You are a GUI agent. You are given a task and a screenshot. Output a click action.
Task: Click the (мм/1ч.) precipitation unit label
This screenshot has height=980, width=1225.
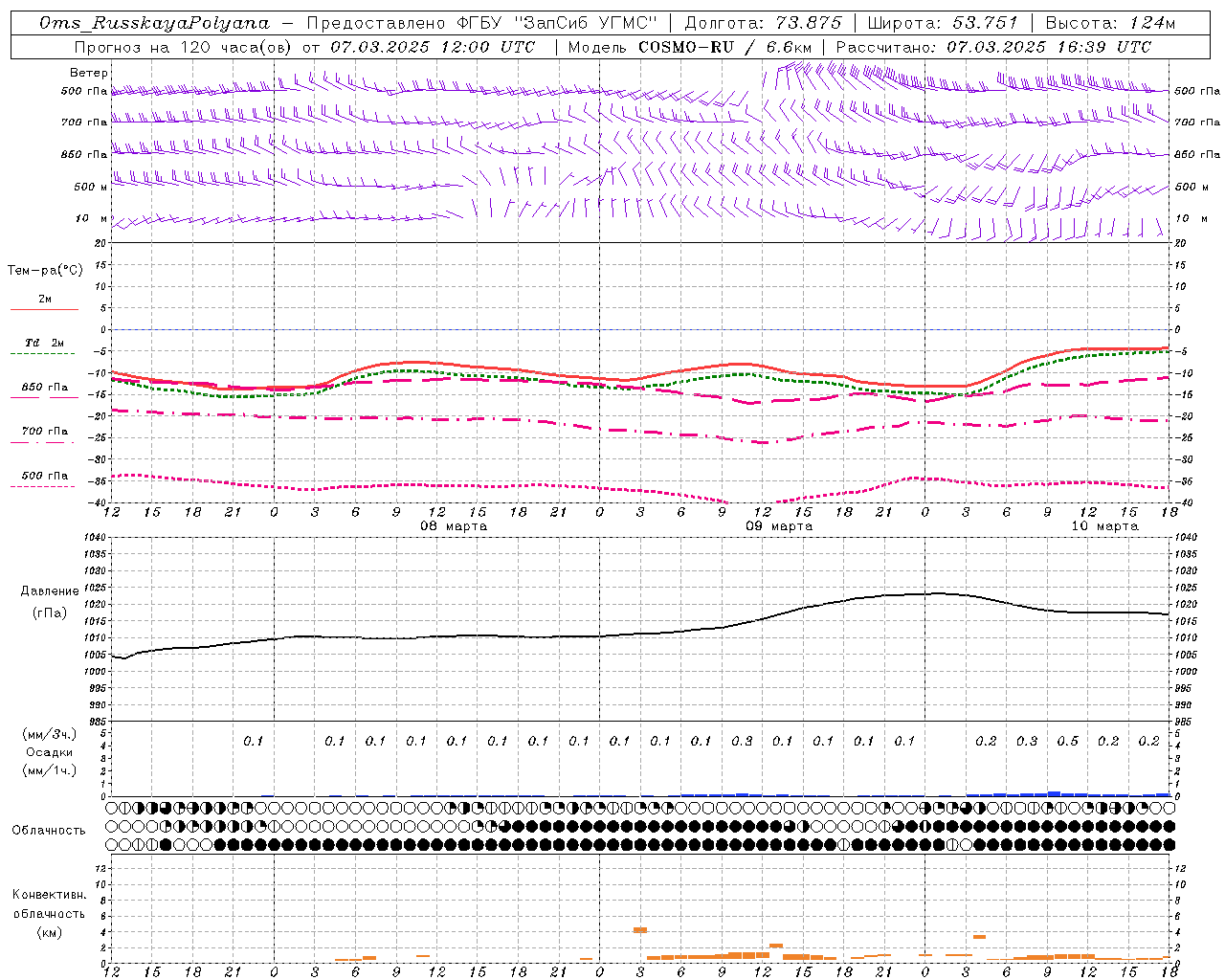[50, 770]
